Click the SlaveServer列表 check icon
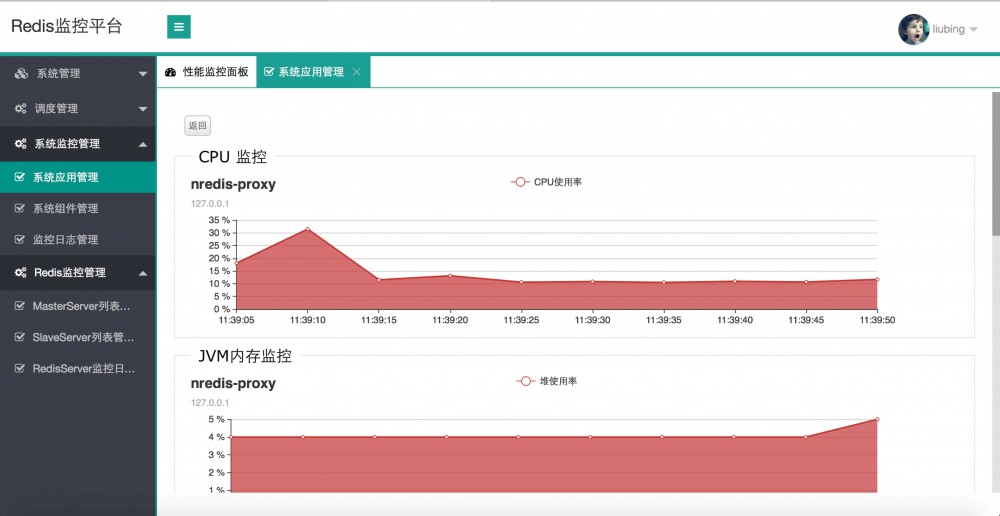 (x=20, y=337)
